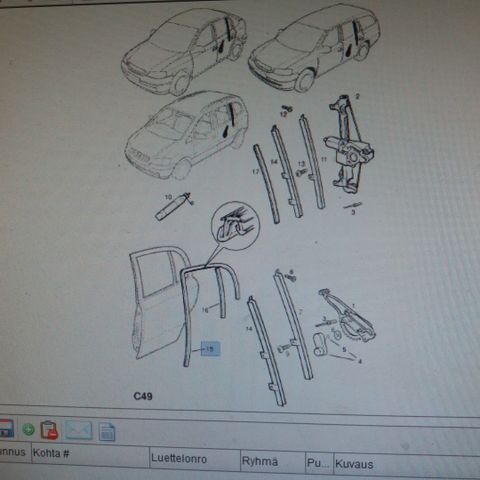Viewport: 480px width, 480px height.
Task: Select callout 9 beside the lower bolt
Action: (x=287, y=354)
